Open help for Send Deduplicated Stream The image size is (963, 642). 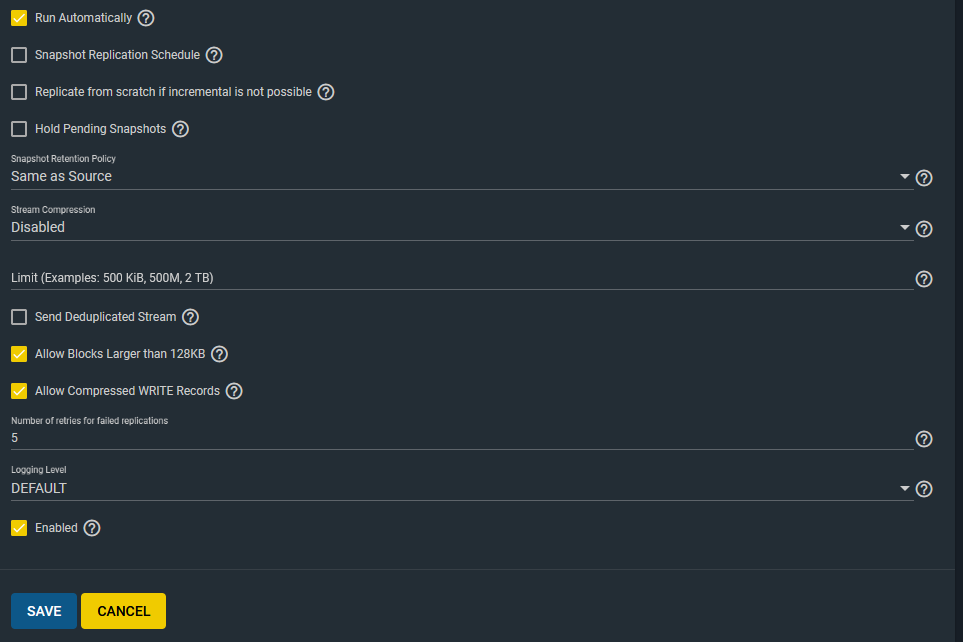point(190,317)
